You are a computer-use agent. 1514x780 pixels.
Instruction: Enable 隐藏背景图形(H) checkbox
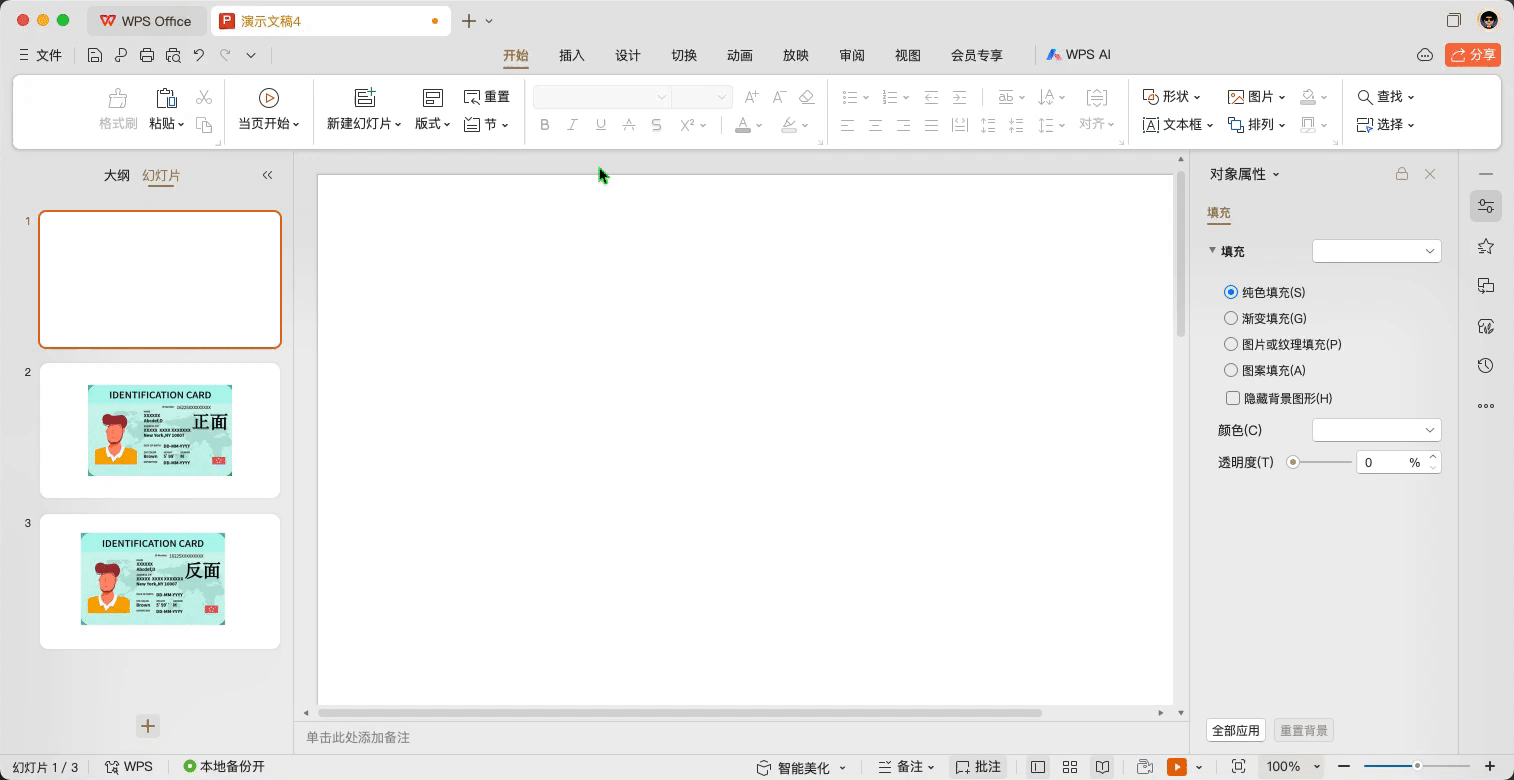click(1233, 398)
